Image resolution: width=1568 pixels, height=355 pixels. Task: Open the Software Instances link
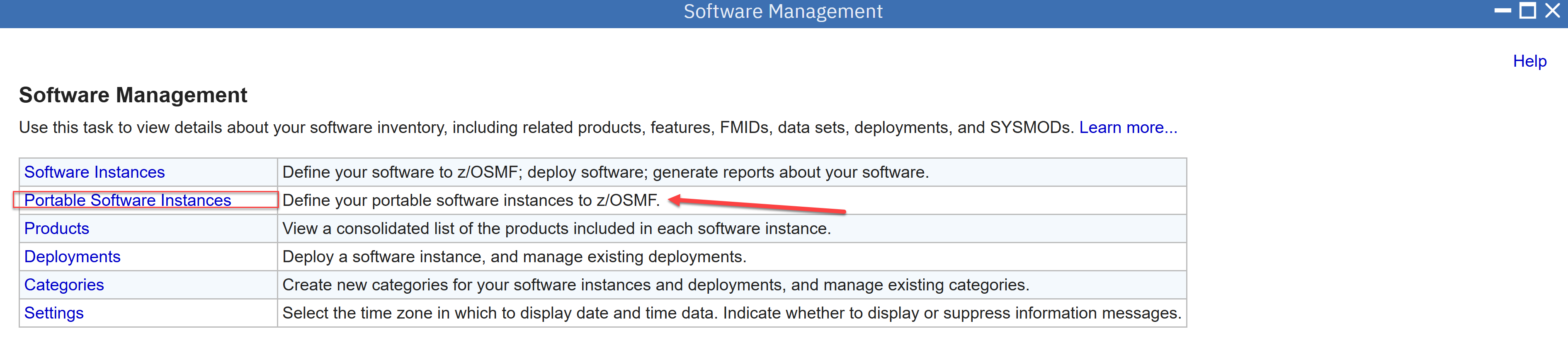tap(95, 172)
